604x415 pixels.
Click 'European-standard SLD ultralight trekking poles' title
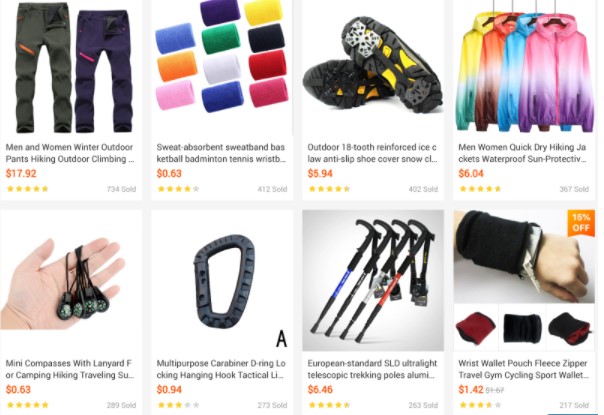(x=372, y=369)
